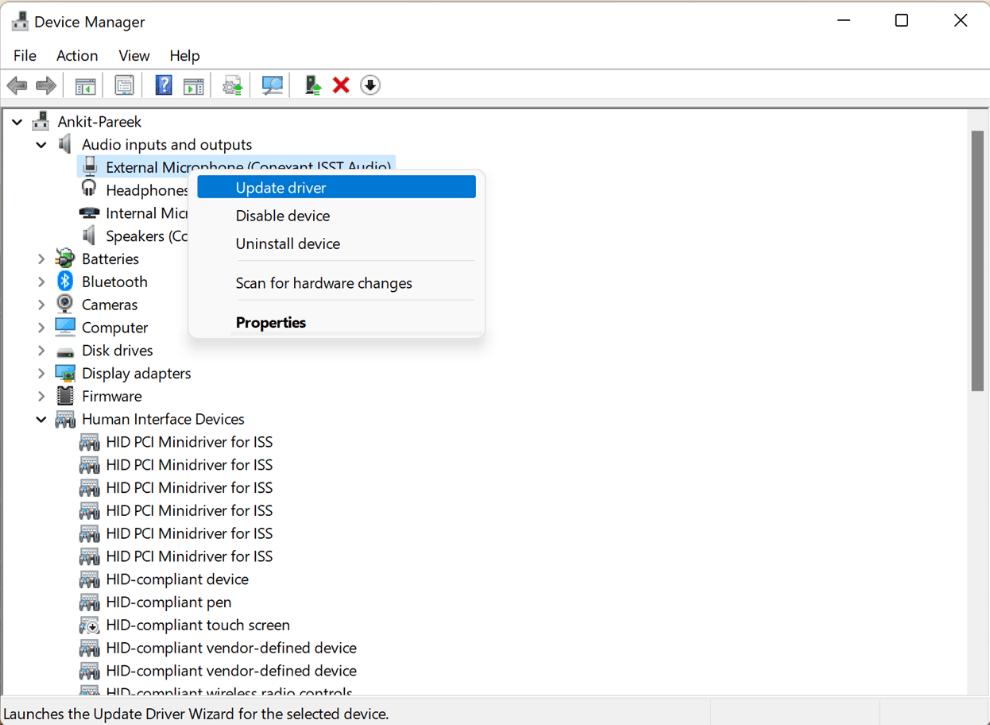The width and height of the screenshot is (990, 725).
Task: Collapse the Human Interface Devices group
Action: 41,419
